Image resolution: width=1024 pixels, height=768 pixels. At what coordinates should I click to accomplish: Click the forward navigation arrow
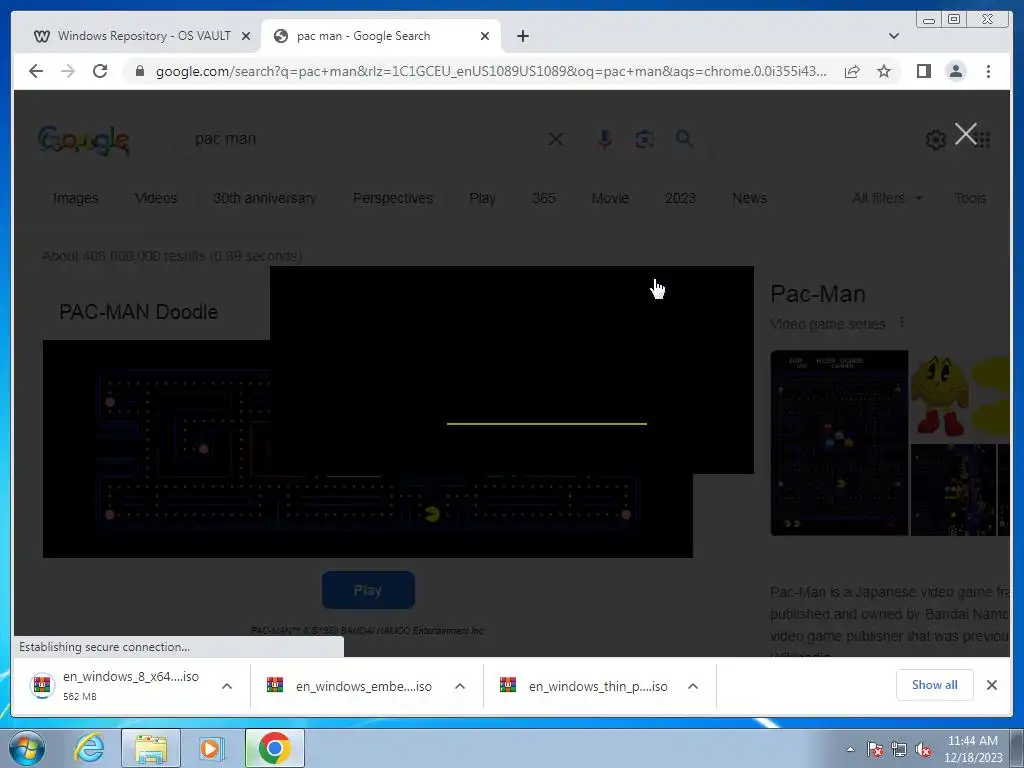click(68, 71)
